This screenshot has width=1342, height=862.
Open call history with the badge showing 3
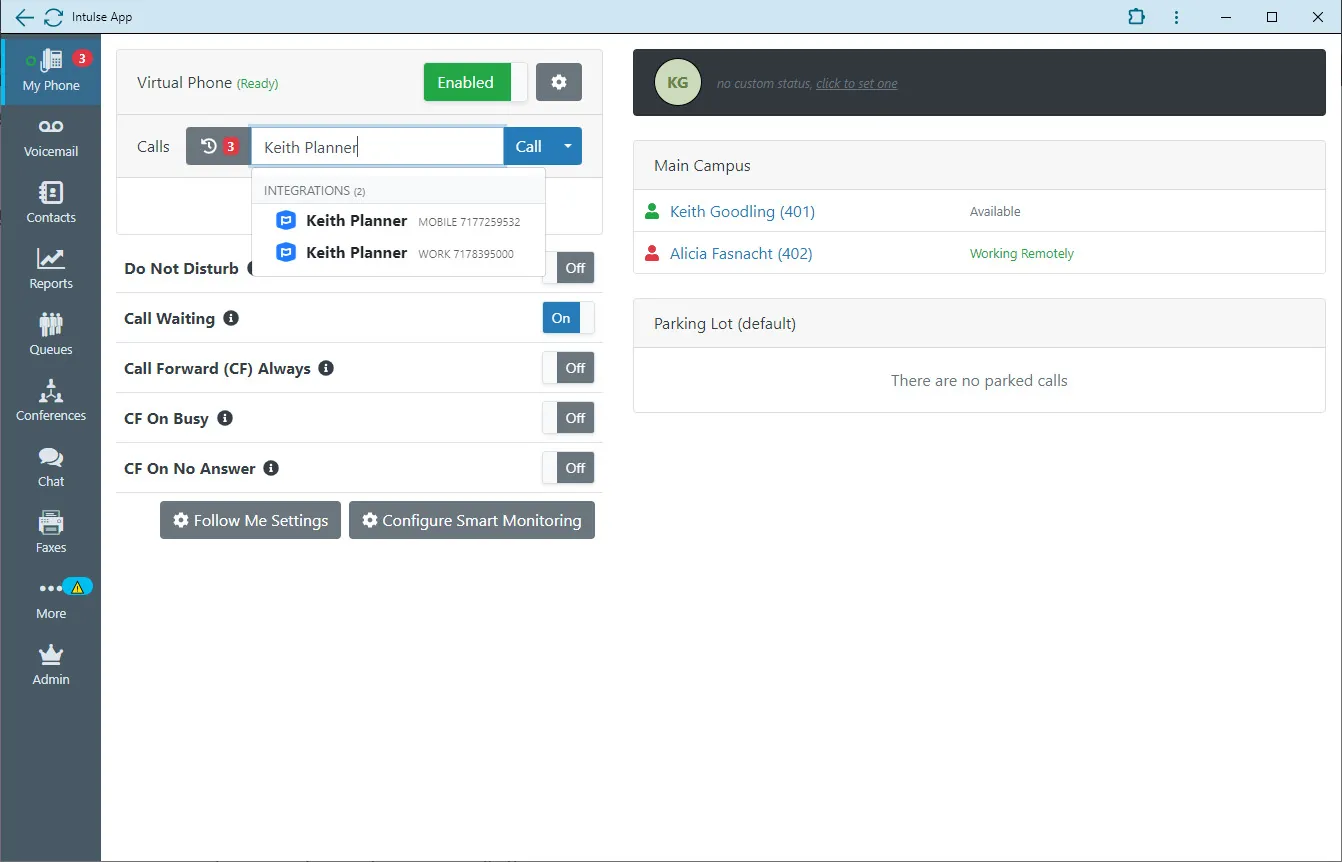(x=216, y=146)
